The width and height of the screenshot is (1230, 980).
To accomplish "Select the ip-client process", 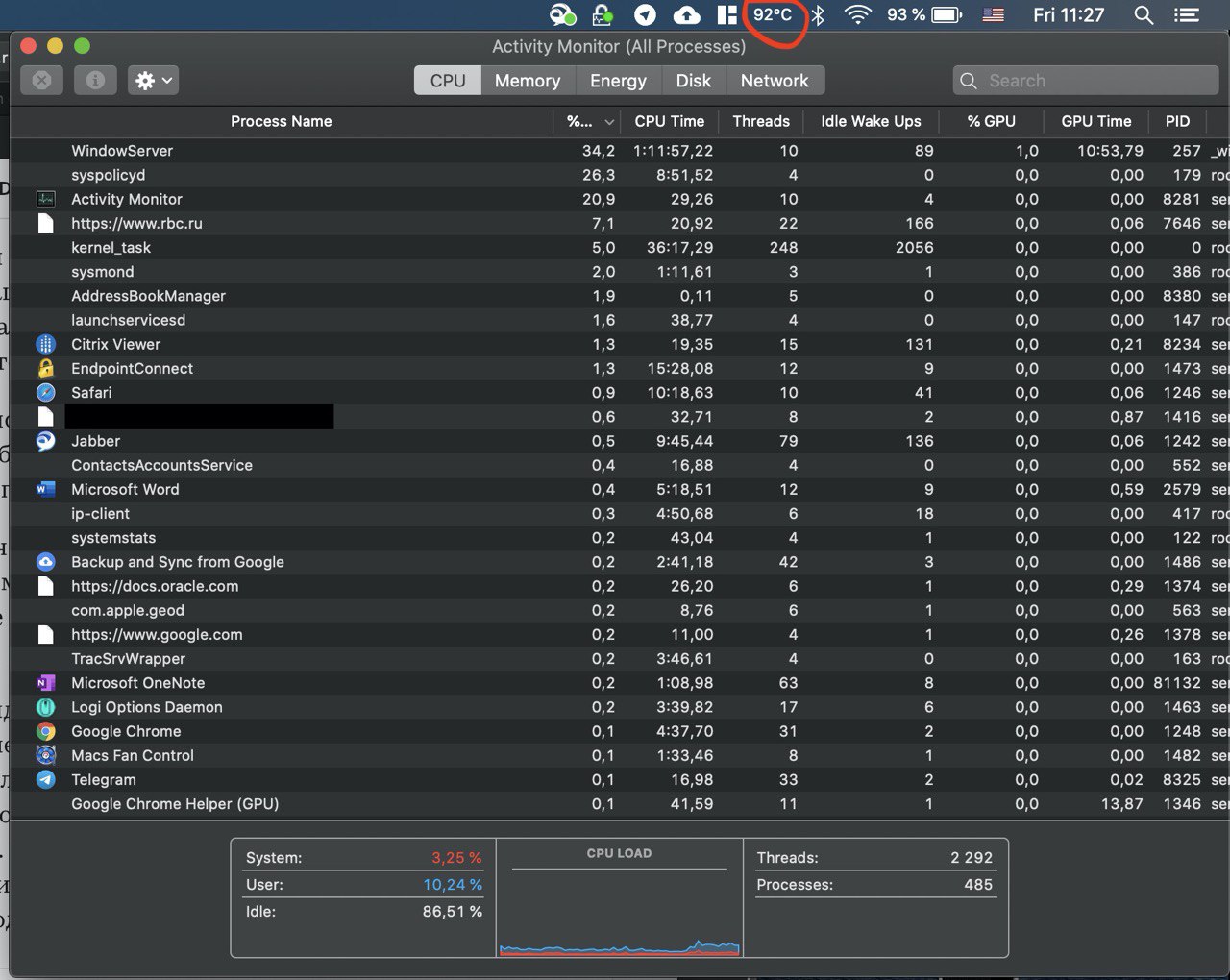I will (620, 513).
